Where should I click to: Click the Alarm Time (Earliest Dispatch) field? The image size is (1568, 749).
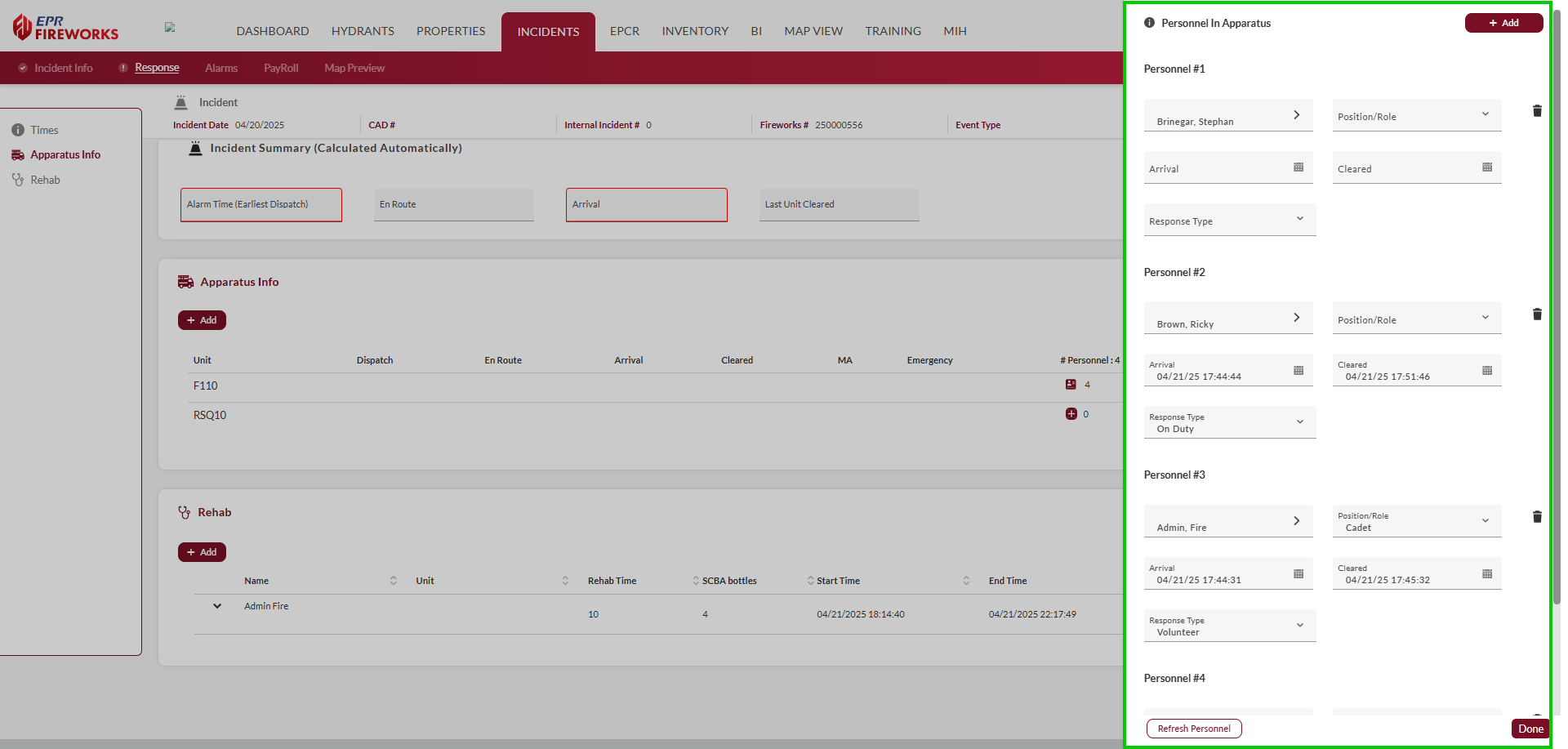[261, 205]
